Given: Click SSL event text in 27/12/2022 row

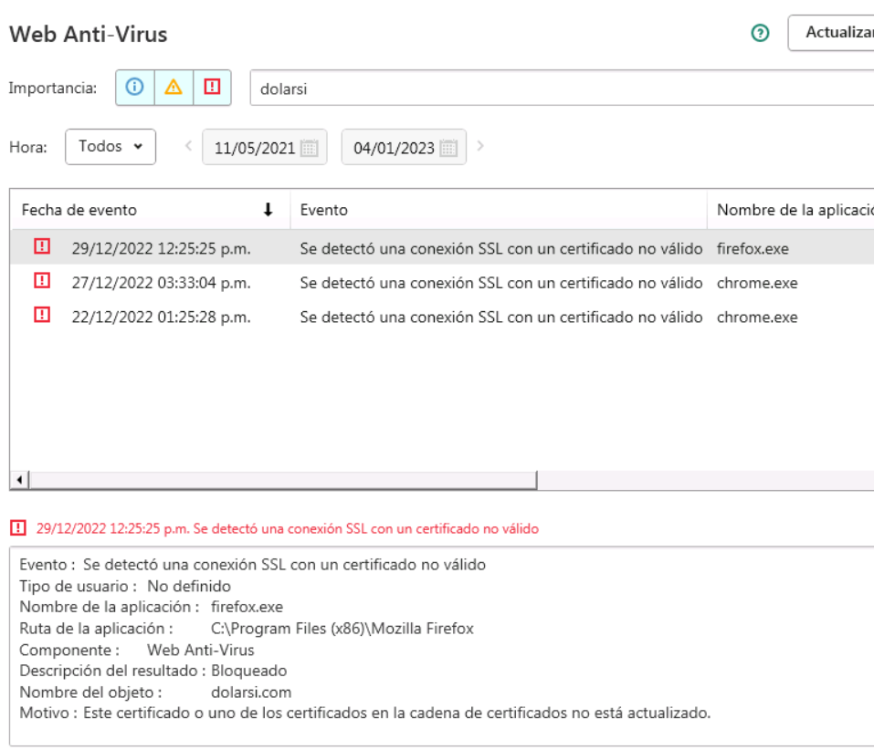Looking at the screenshot, I should 501,283.
